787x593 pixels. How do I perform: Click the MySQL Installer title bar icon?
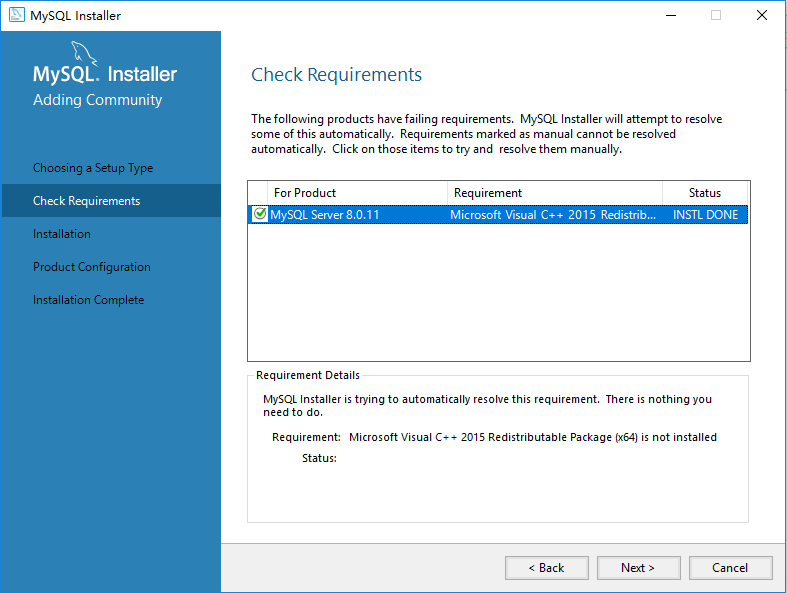(x=17, y=15)
